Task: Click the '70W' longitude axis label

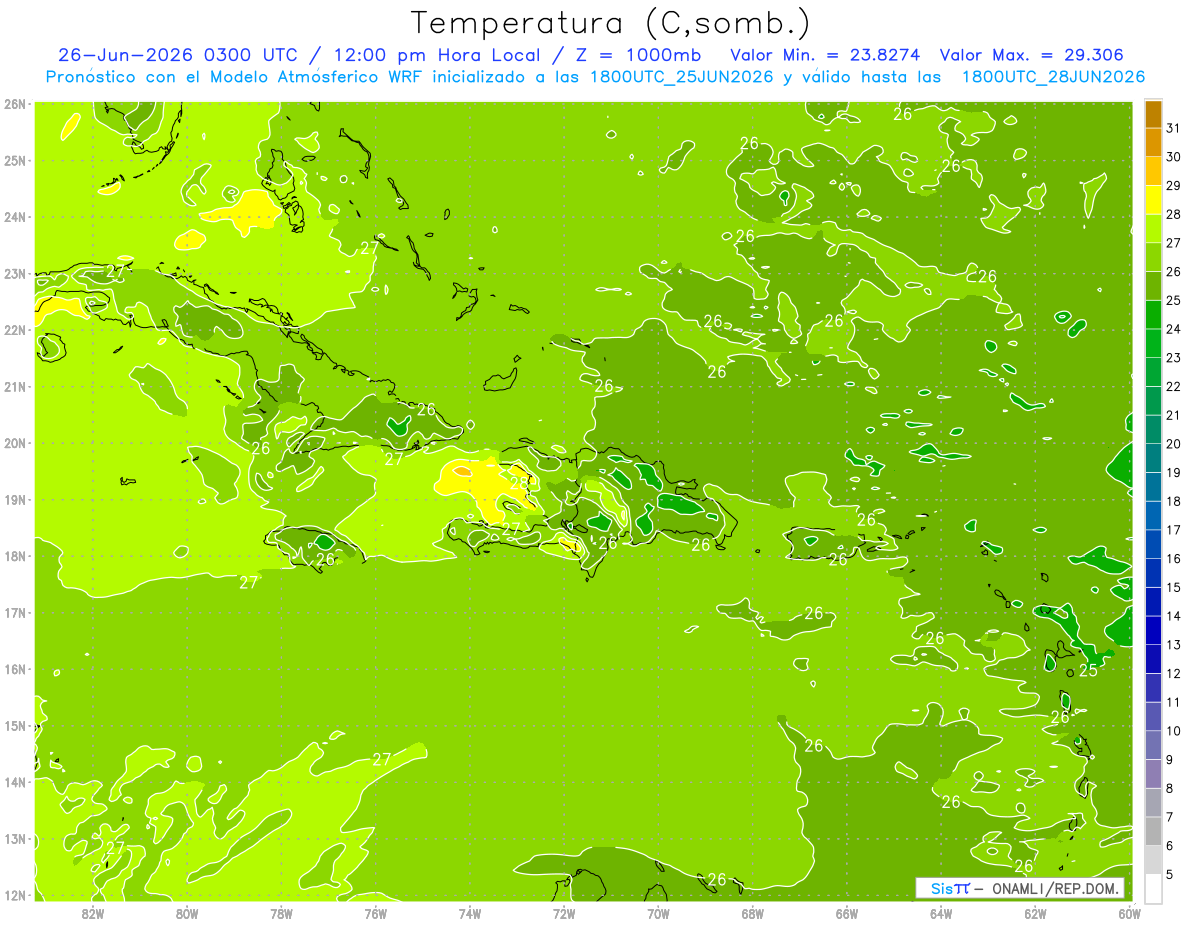Action: [658, 913]
